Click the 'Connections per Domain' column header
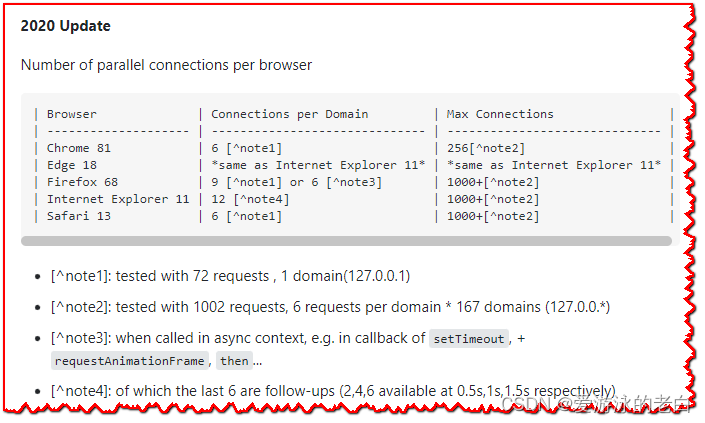705x423 pixels. coord(290,114)
